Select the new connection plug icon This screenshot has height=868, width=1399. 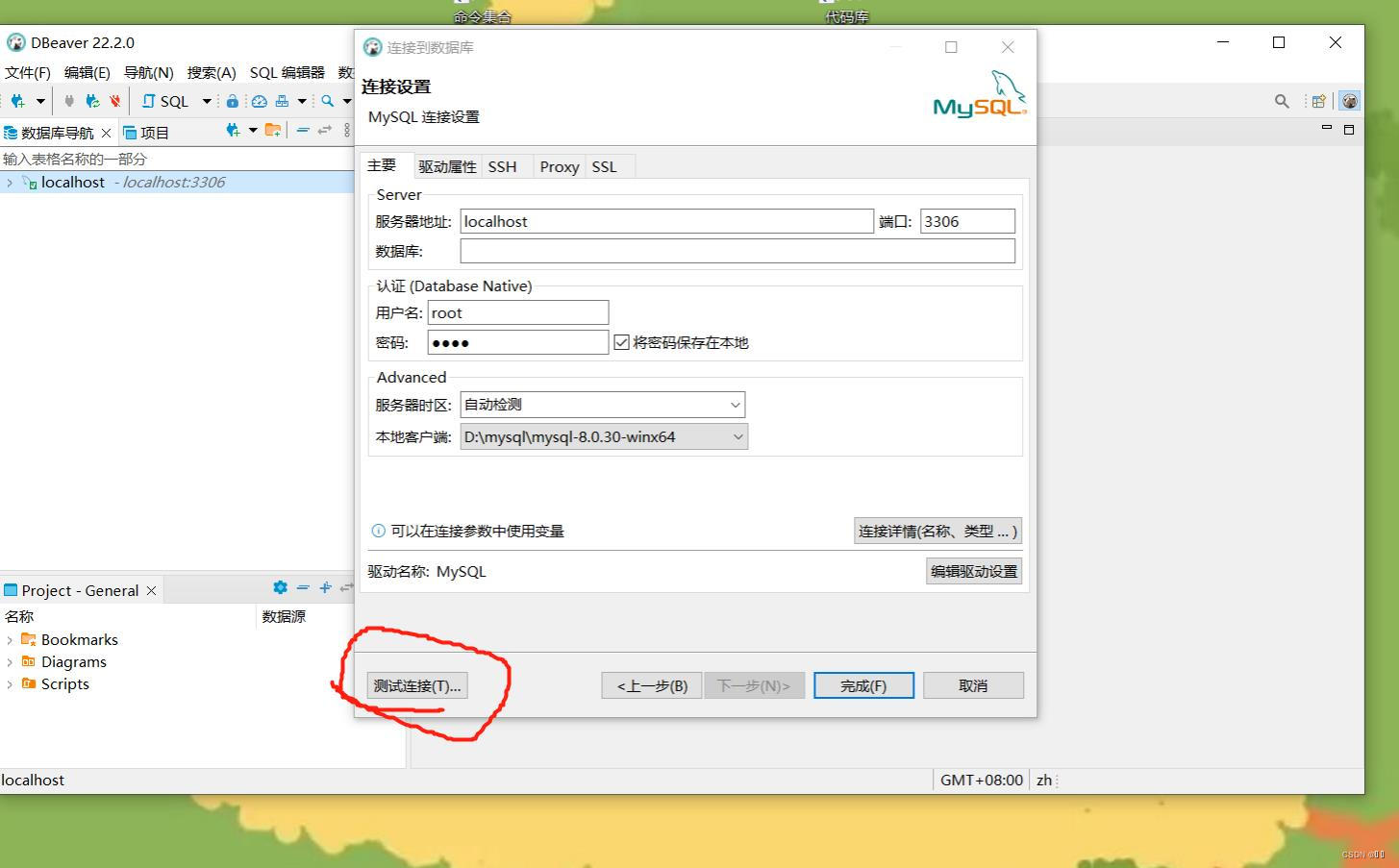16,100
